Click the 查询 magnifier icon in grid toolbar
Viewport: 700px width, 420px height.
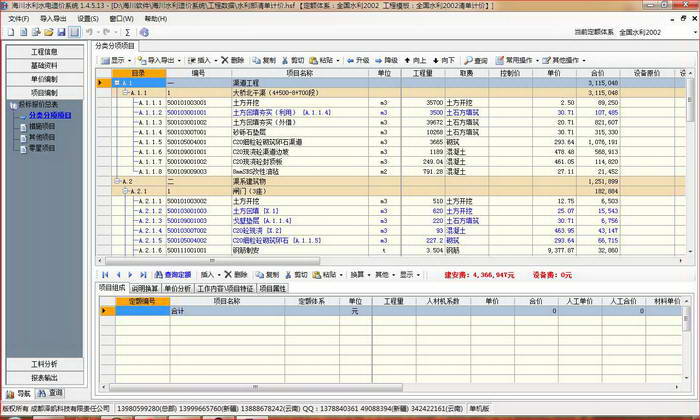tap(468, 60)
